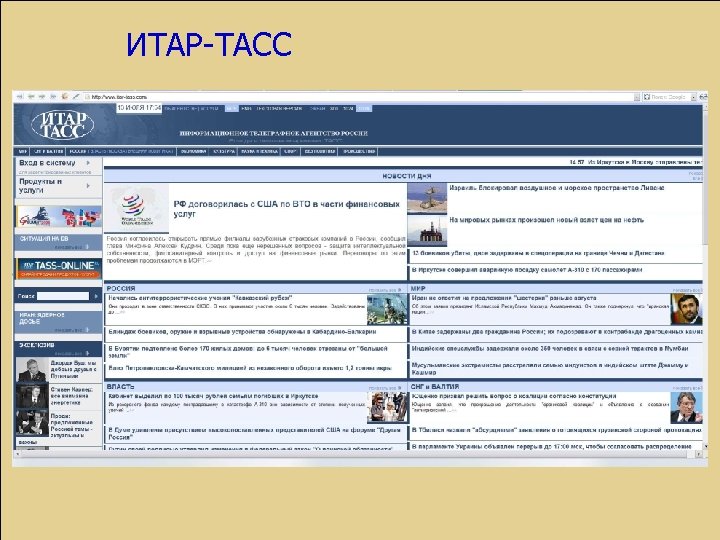This screenshot has height=540, width=720.
Task: Open Блиндаж боевиков Кабардино-Балкарии headline
Action: pos(242,331)
